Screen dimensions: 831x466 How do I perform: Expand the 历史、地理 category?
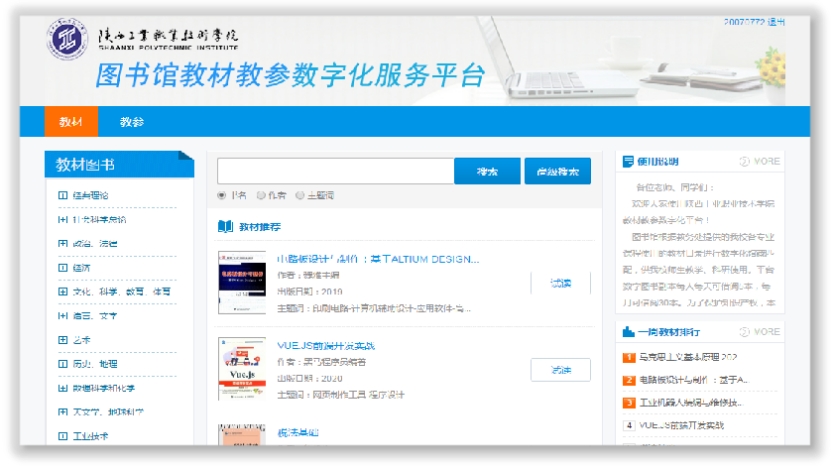[x=63, y=364]
